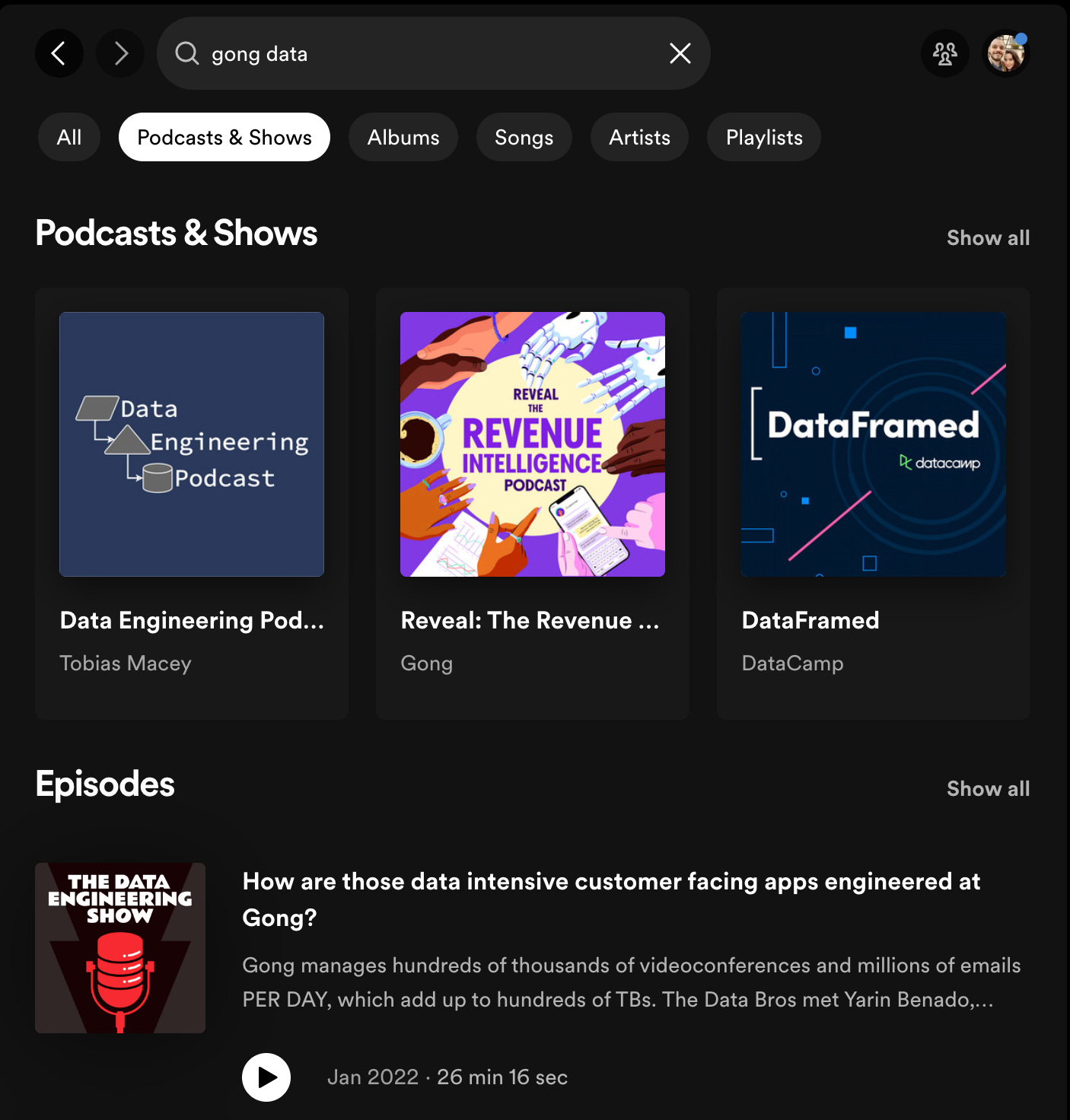Click the DataCamp publisher name
The height and width of the screenshot is (1120, 1070).
click(x=792, y=663)
